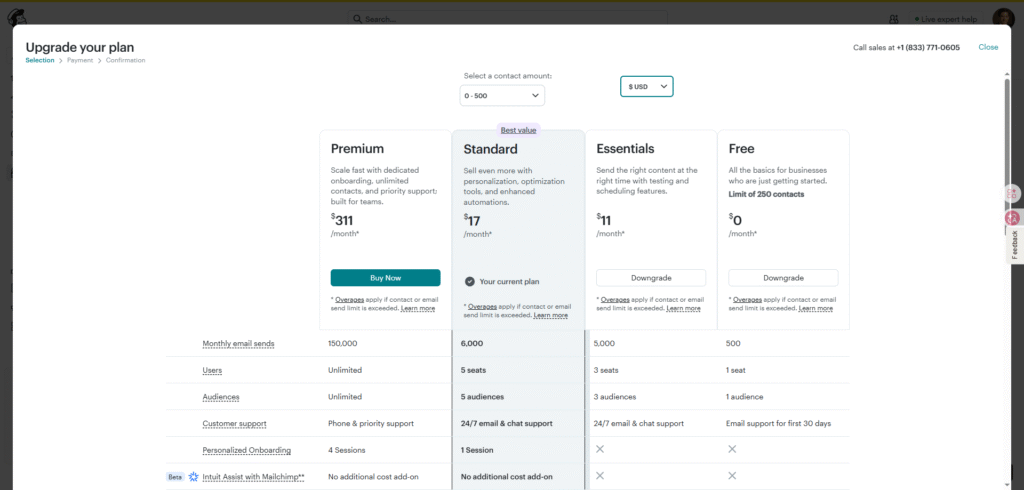Click the 150,000 monthly email sends value

pyautogui.click(x=343, y=344)
